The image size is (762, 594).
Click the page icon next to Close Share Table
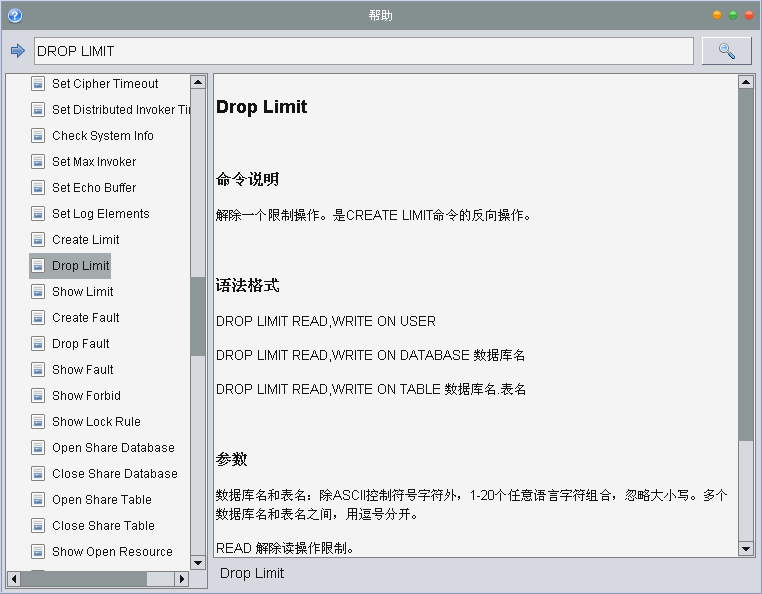click(x=38, y=525)
